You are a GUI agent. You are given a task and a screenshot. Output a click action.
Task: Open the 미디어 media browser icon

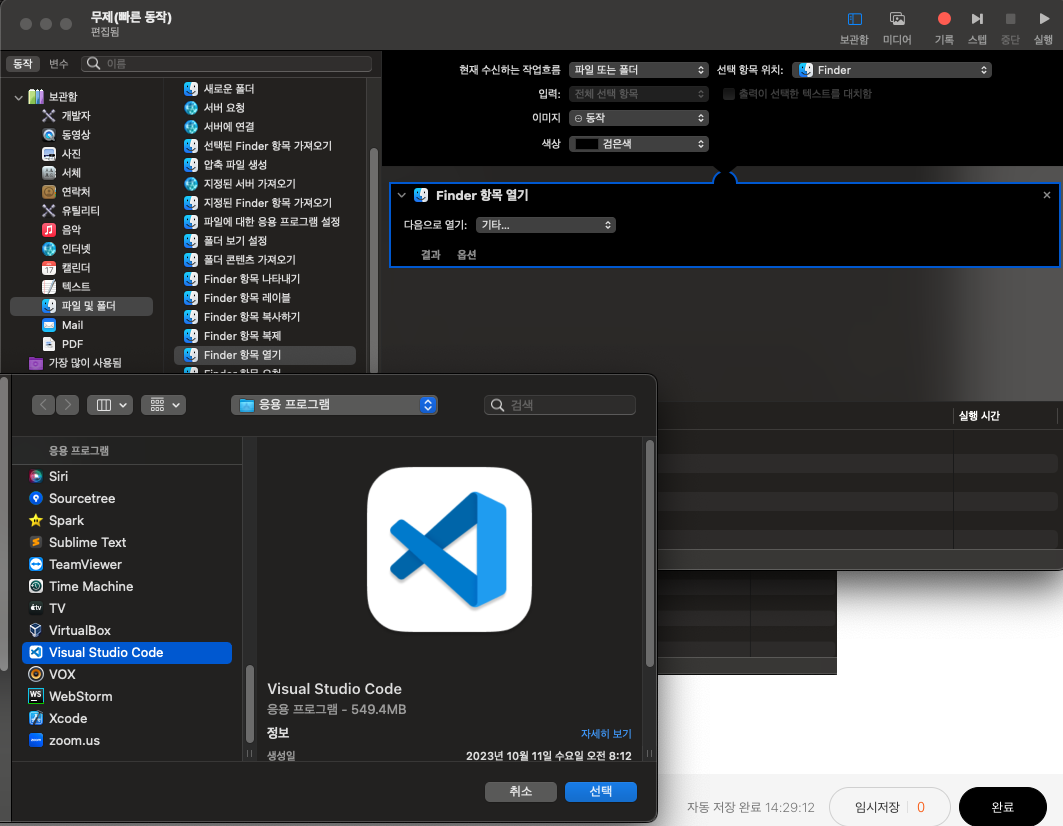[x=897, y=19]
